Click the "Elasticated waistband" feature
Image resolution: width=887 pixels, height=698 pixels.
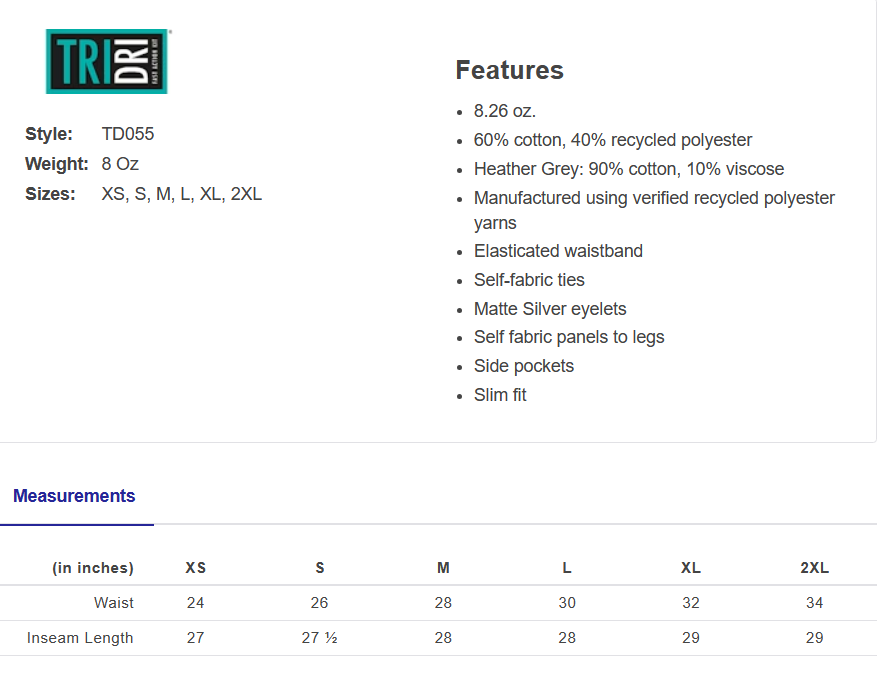(558, 251)
